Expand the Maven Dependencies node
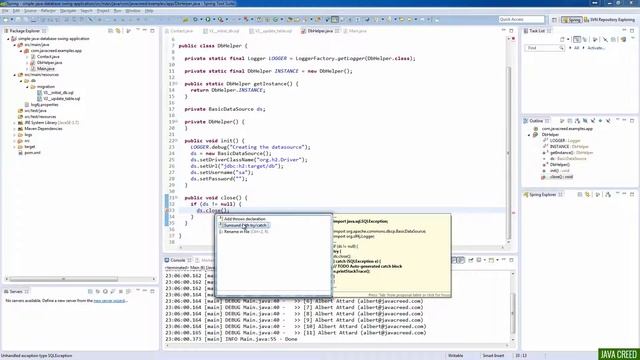 [15, 129]
